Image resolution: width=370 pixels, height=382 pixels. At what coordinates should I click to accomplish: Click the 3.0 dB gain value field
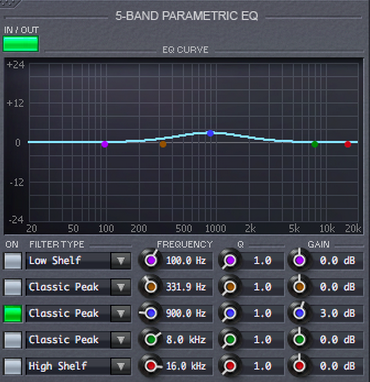337,313
